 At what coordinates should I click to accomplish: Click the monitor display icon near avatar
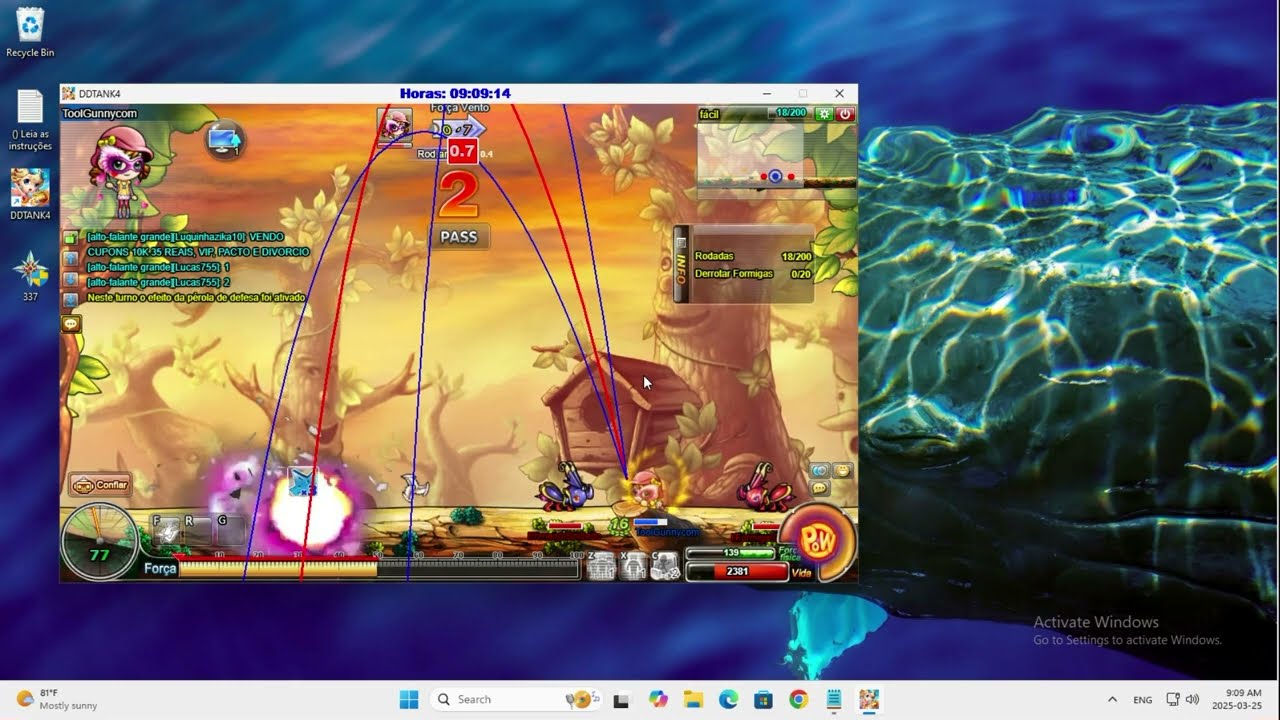[x=225, y=139]
